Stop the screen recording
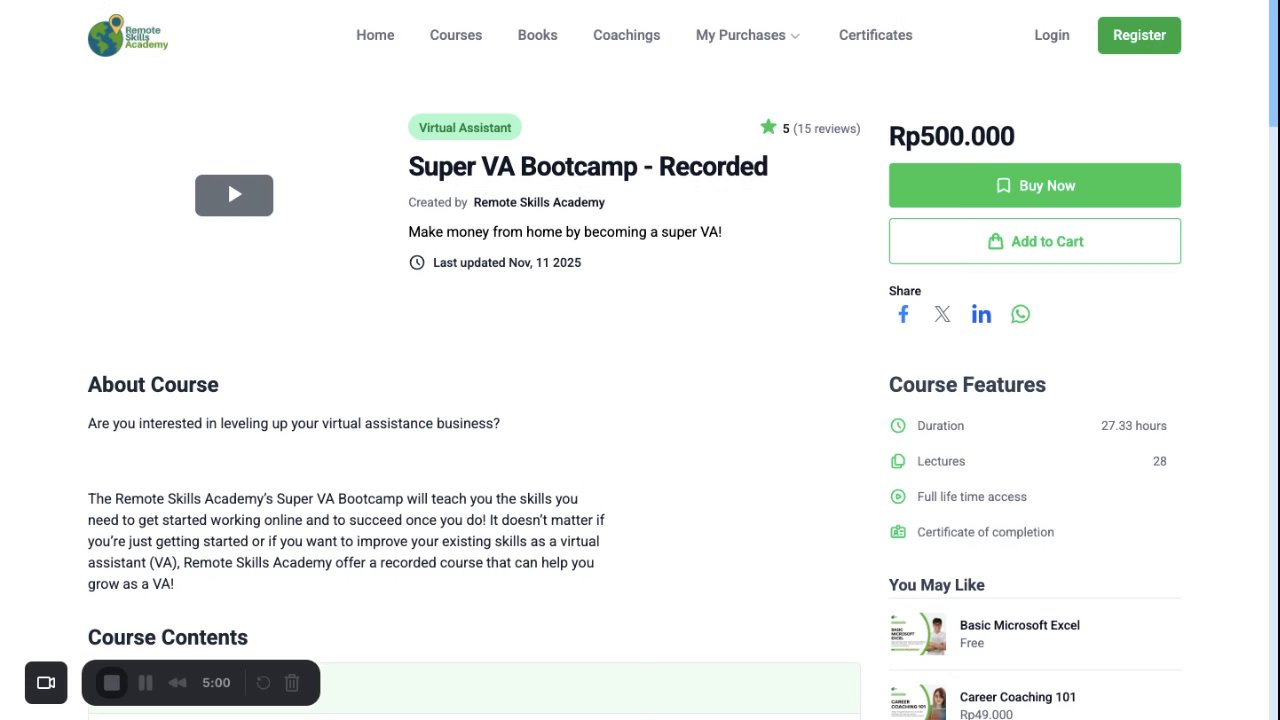The height and width of the screenshot is (720, 1280). pos(112,683)
